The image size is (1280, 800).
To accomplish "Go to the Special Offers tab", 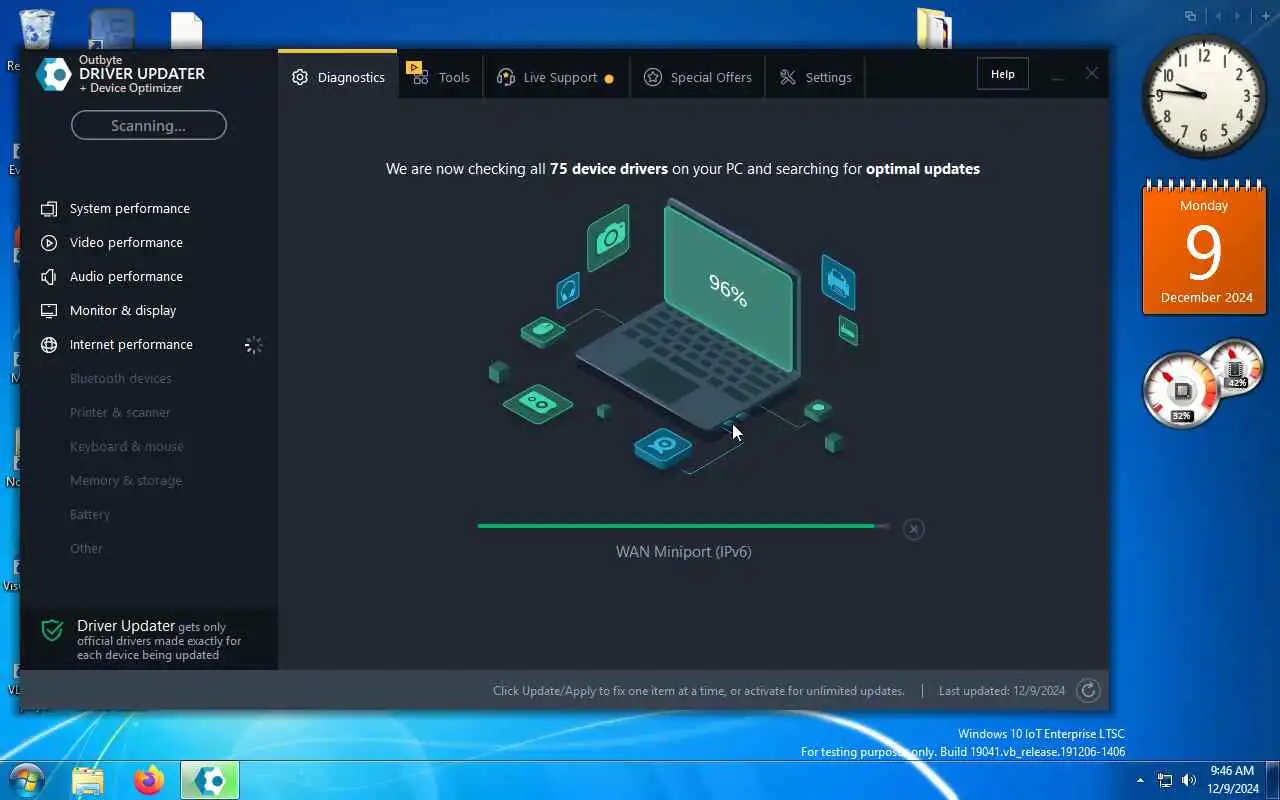I will [697, 77].
